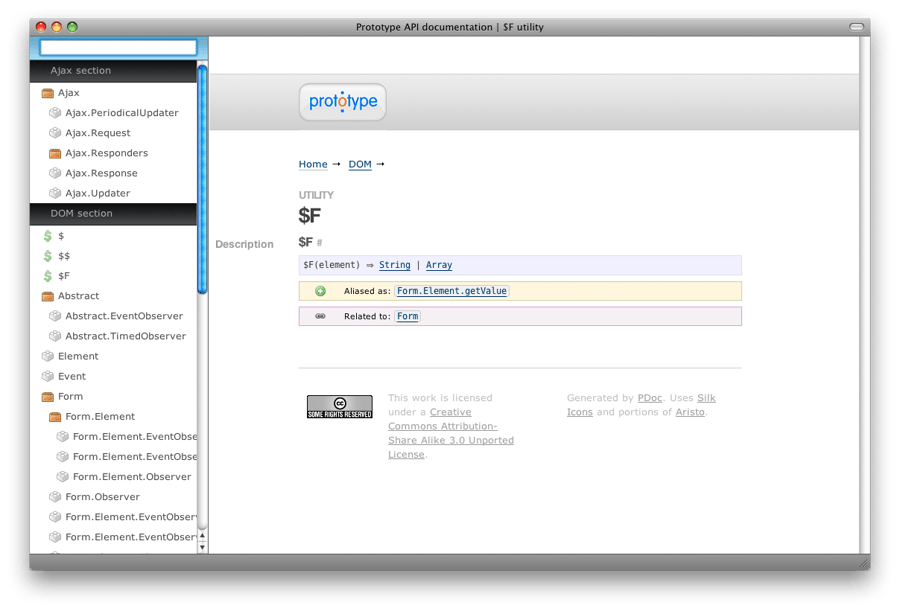The width and height of the screenshot is (900, 611).
Task: Focus the sidebar search field
Action: click(x=118, y=48)
